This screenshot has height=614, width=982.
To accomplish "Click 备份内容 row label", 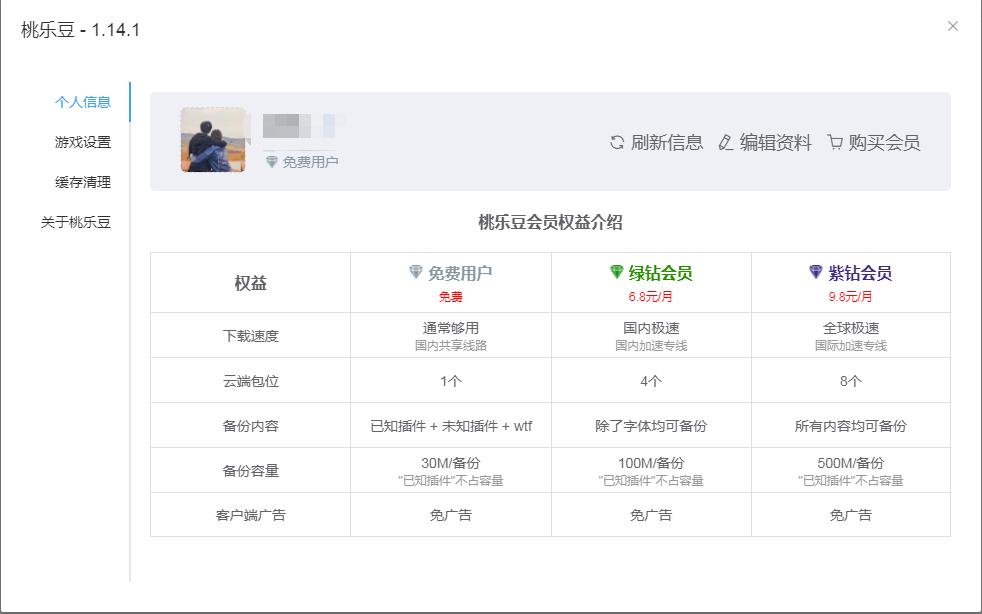I will point(251,426).
